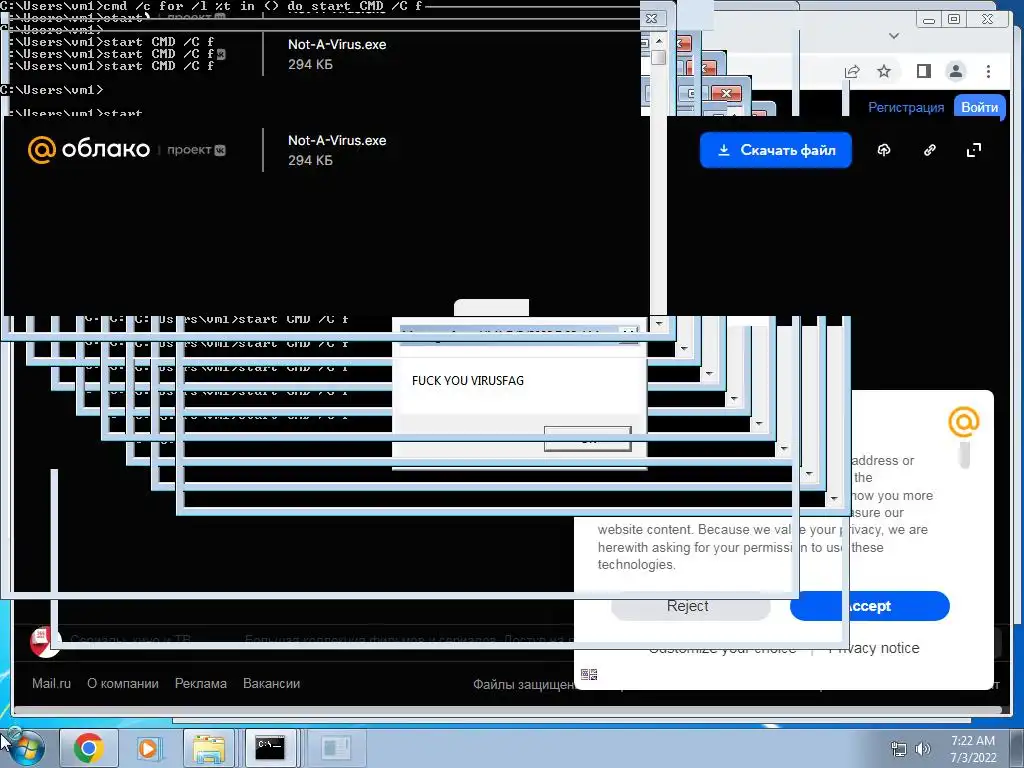Click the Войти button
Screen dimensions: 1024x768
tap(979, 108)
